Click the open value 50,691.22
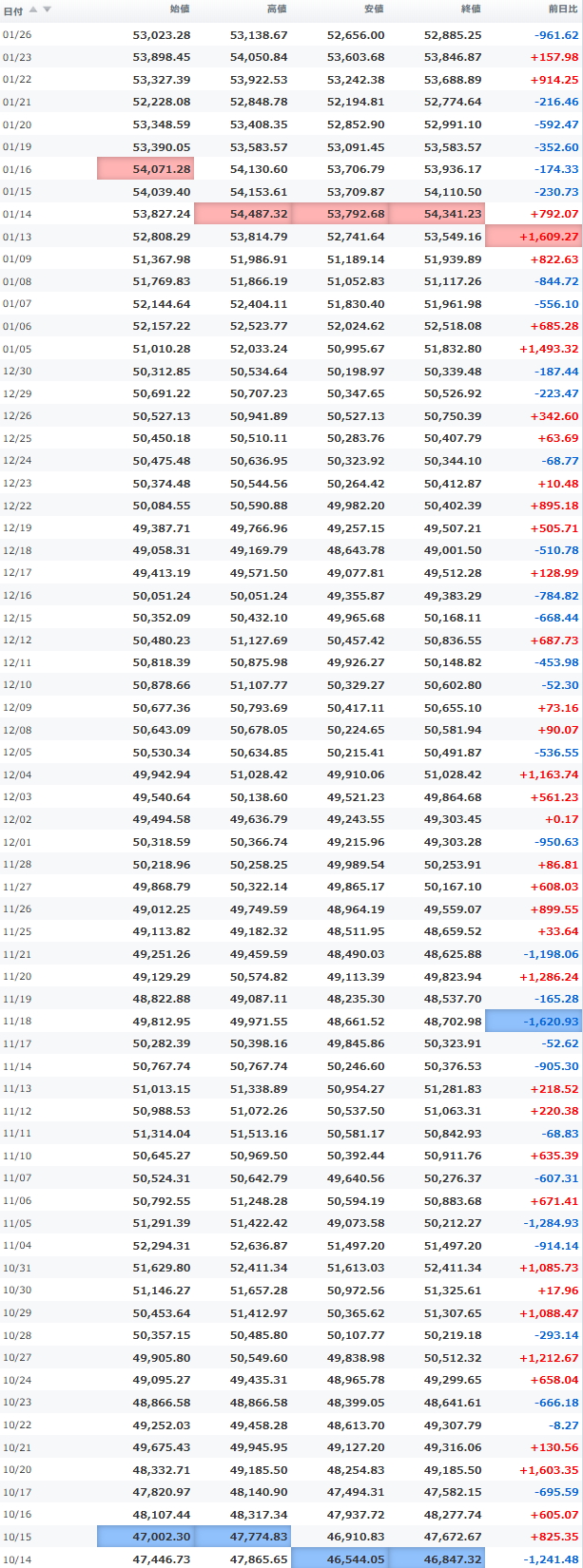 (162, 393)
